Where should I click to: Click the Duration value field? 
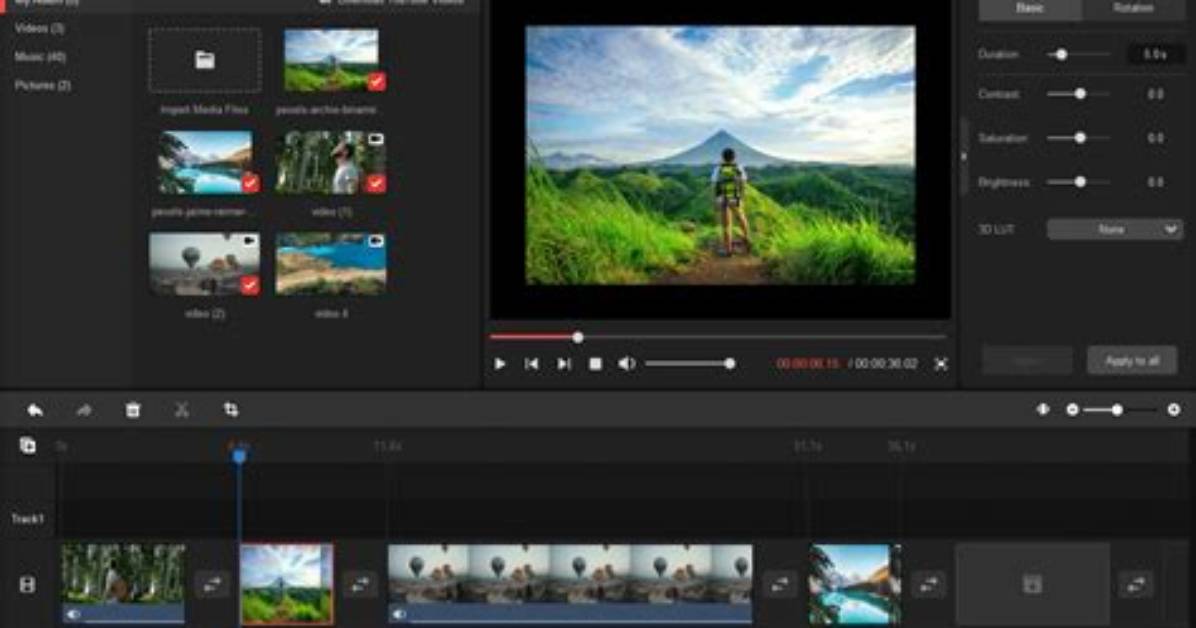tap(1155, 55)
